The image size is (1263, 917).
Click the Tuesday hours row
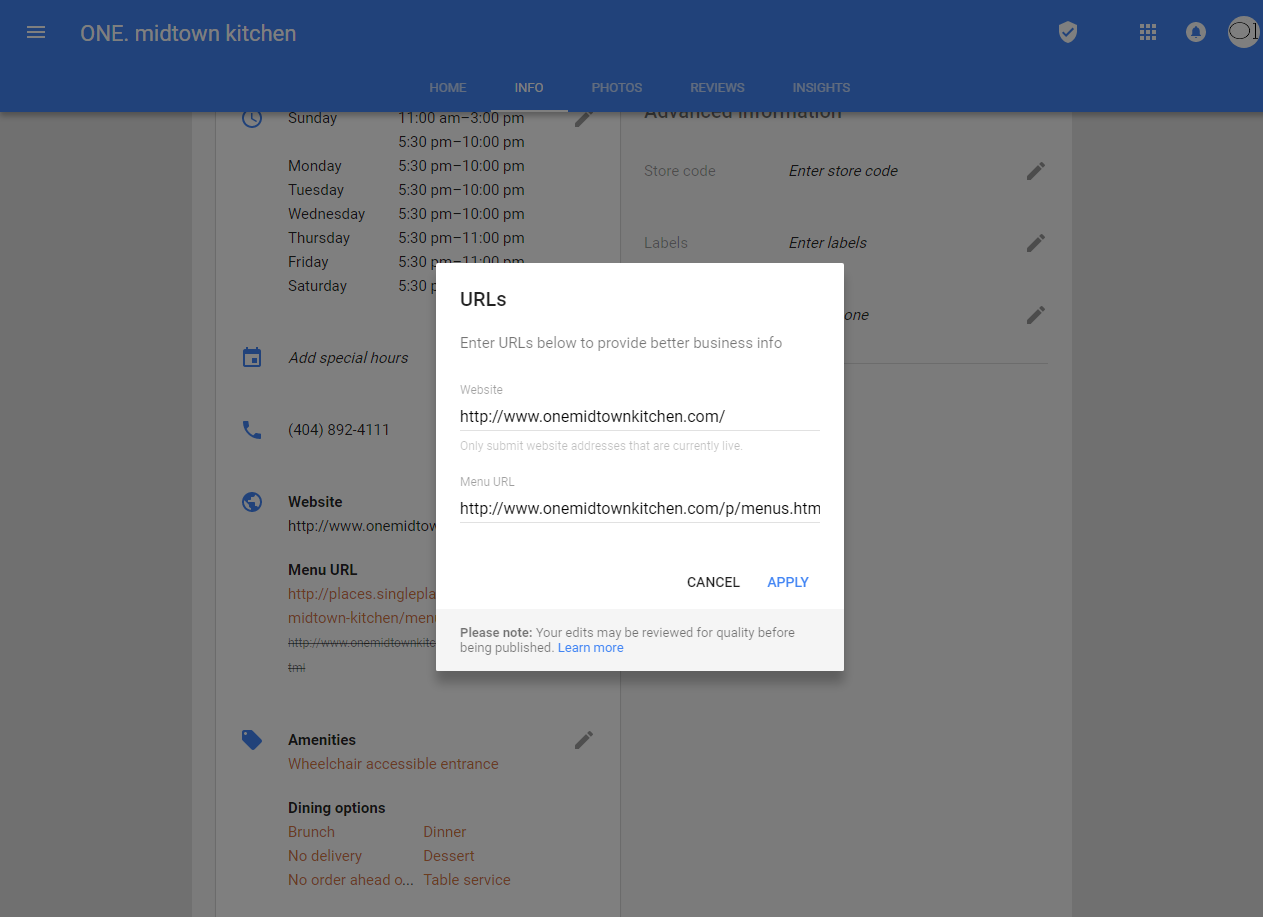click(406, 190)
